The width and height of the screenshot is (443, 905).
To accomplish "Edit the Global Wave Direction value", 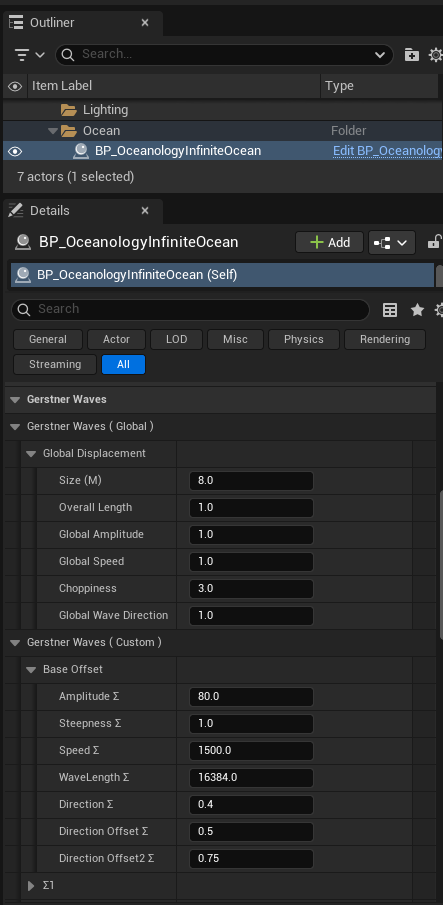I will pyautogui.click(x=251, y=616).
